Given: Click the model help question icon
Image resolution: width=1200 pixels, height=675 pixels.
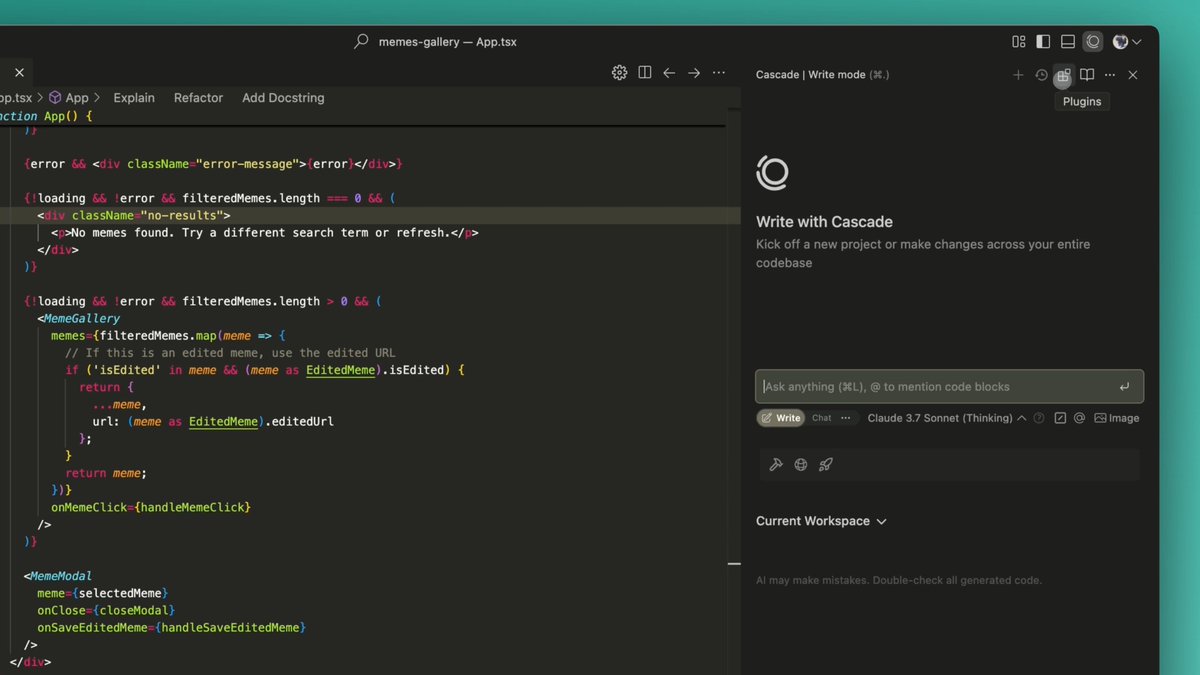Looking at the screenshot, I should [1040, 418].
